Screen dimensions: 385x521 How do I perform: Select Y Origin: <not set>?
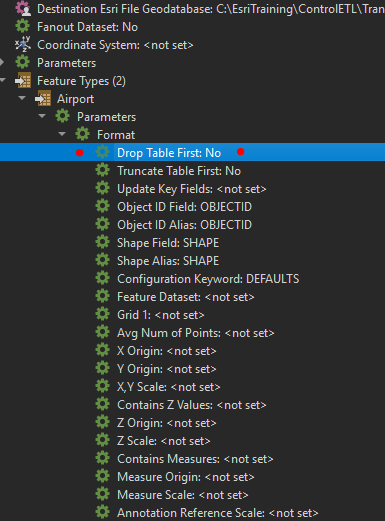(167, 369)
